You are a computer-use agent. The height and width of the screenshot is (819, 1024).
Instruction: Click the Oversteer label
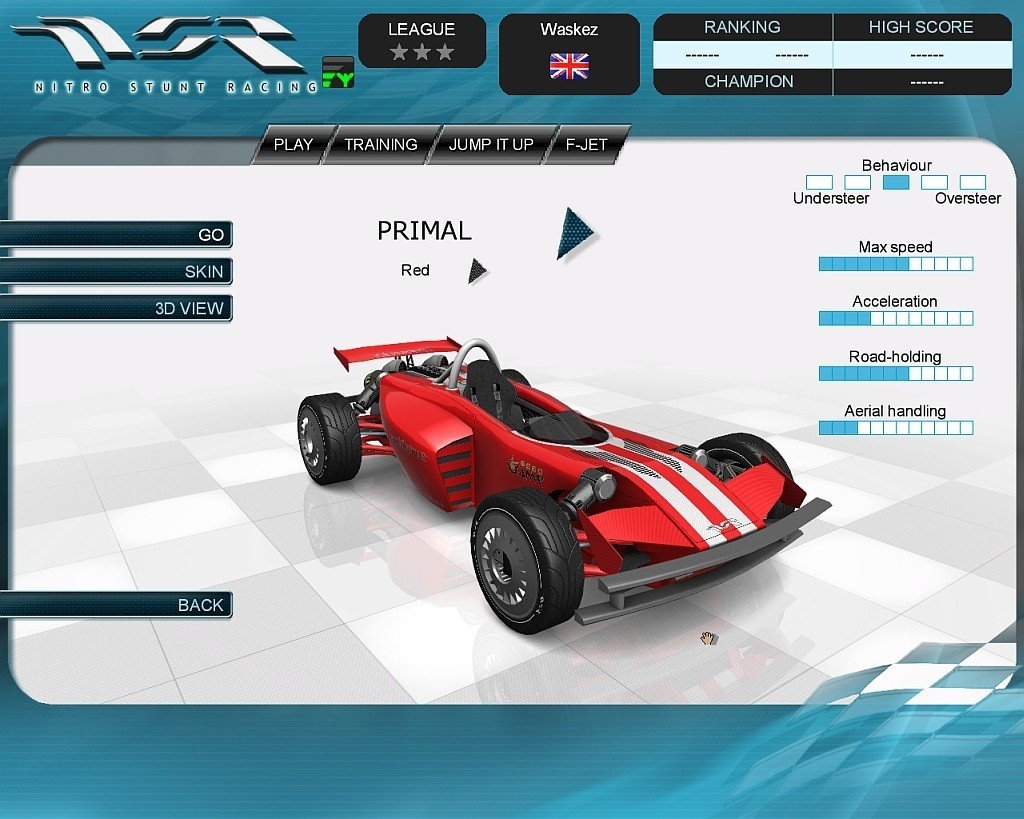coord(968,199)
